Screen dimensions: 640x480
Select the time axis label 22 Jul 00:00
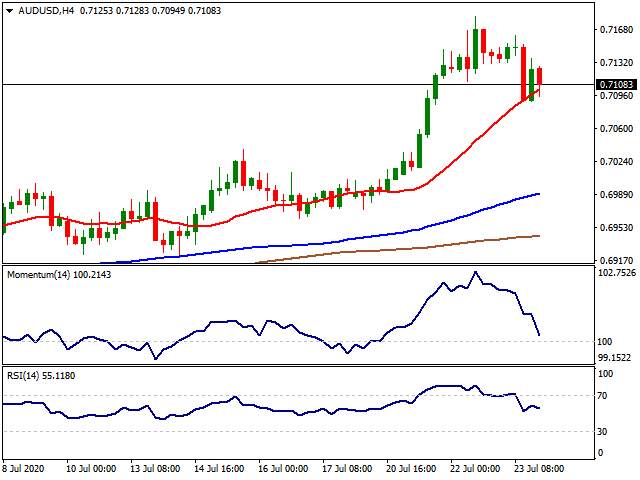coord(475,468)
